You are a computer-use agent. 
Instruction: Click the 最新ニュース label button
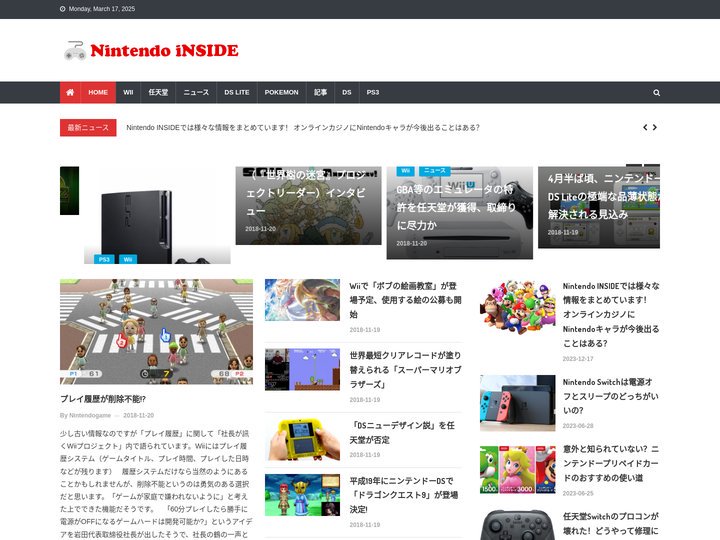[x=88, y=128]
